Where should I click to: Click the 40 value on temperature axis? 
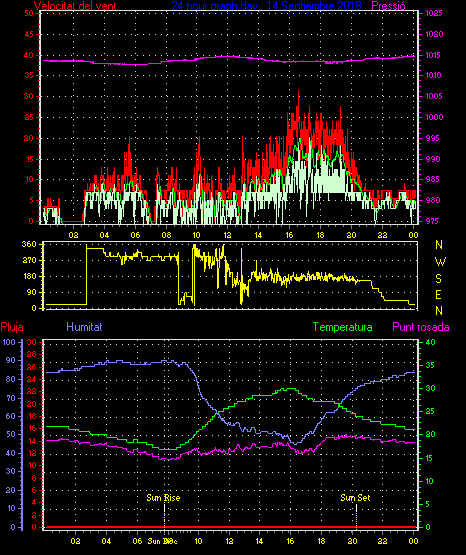coord(430,342)
